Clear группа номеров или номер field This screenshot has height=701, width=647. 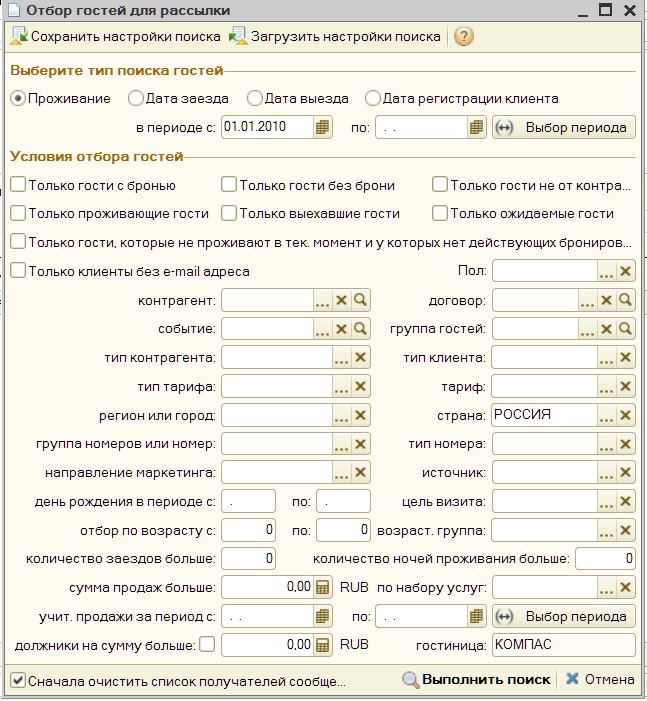[x=360, y=444]
